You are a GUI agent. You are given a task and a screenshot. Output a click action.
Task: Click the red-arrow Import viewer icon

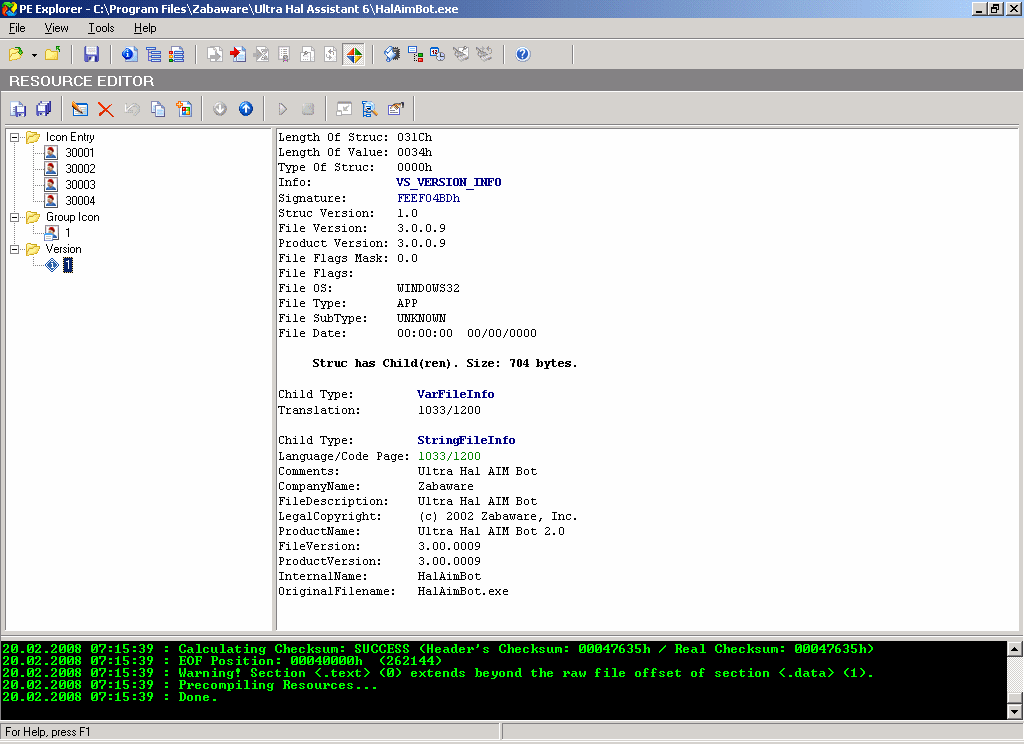pyautogui.click(x=238, y=54)
